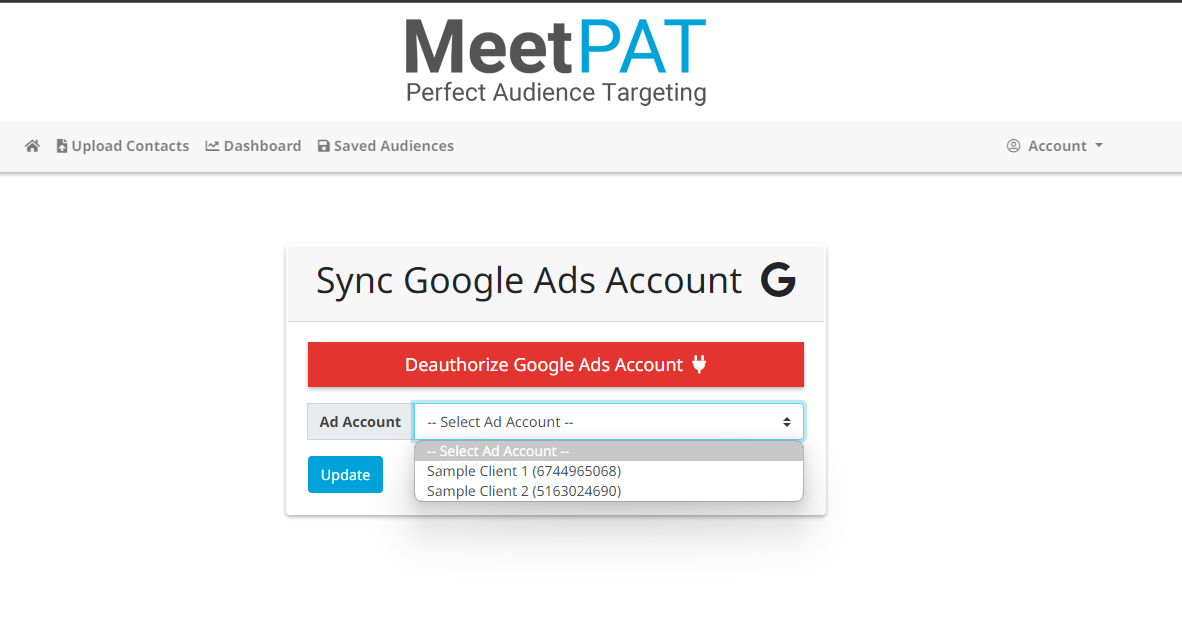Click the MeetPAT logo
The height and width of the screenshot is (618, 1182).
[x=555, y=60]
